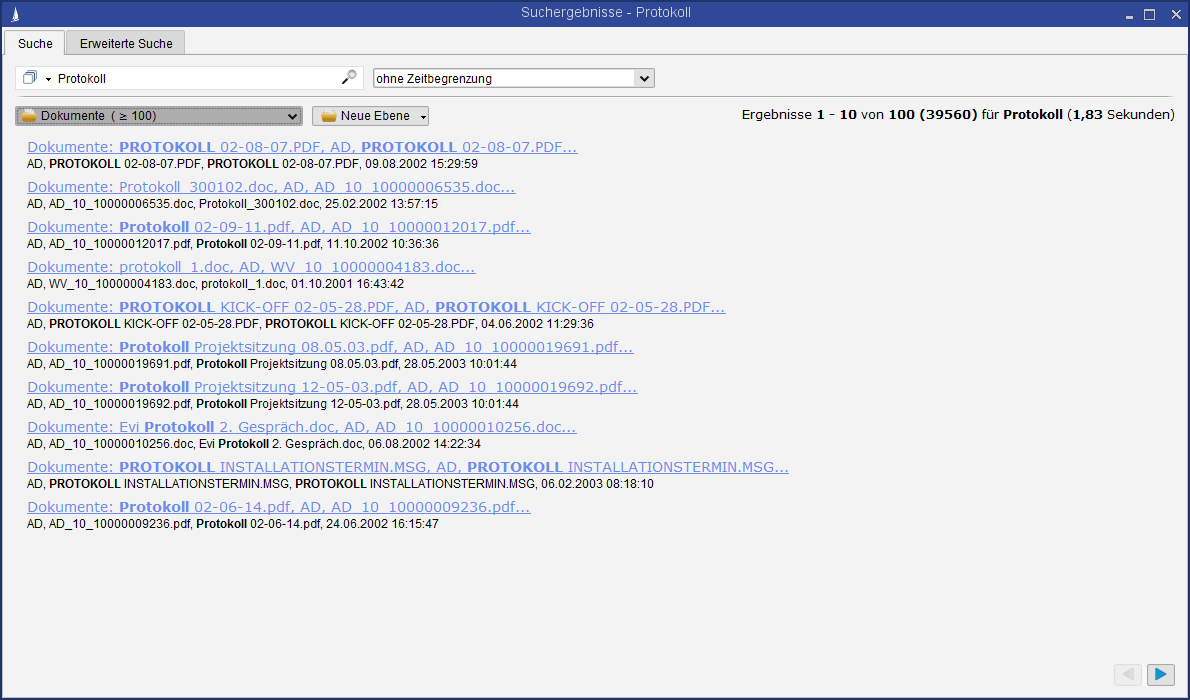Expand the 'ohne Zeitbegrenzung' time dropdown
Screen dimensions: 1190x700
(644, 78)
